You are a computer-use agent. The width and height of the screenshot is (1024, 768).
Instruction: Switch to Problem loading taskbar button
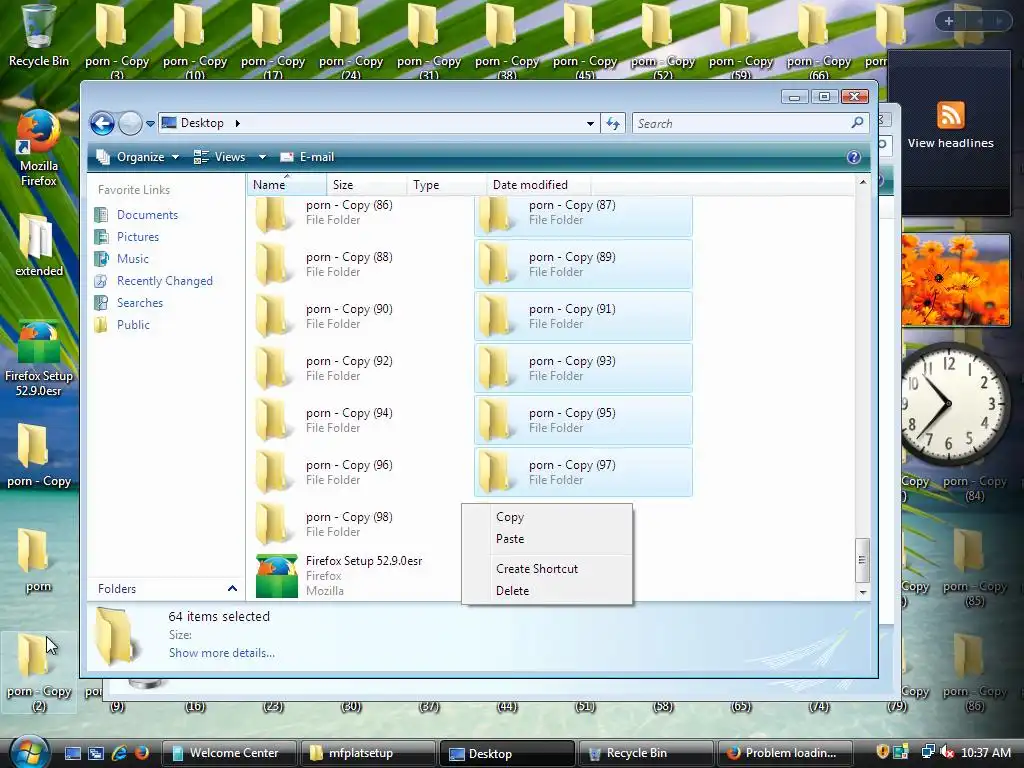(784, 753)
